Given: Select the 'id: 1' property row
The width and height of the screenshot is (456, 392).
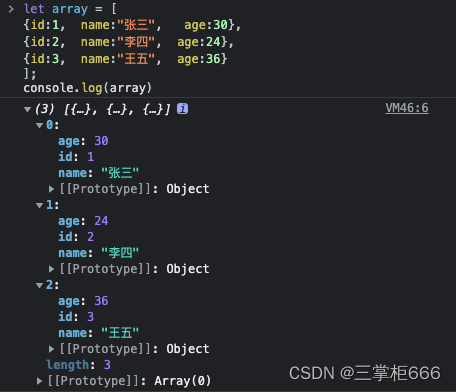Looking at the screenshot, I should point(76,157).
